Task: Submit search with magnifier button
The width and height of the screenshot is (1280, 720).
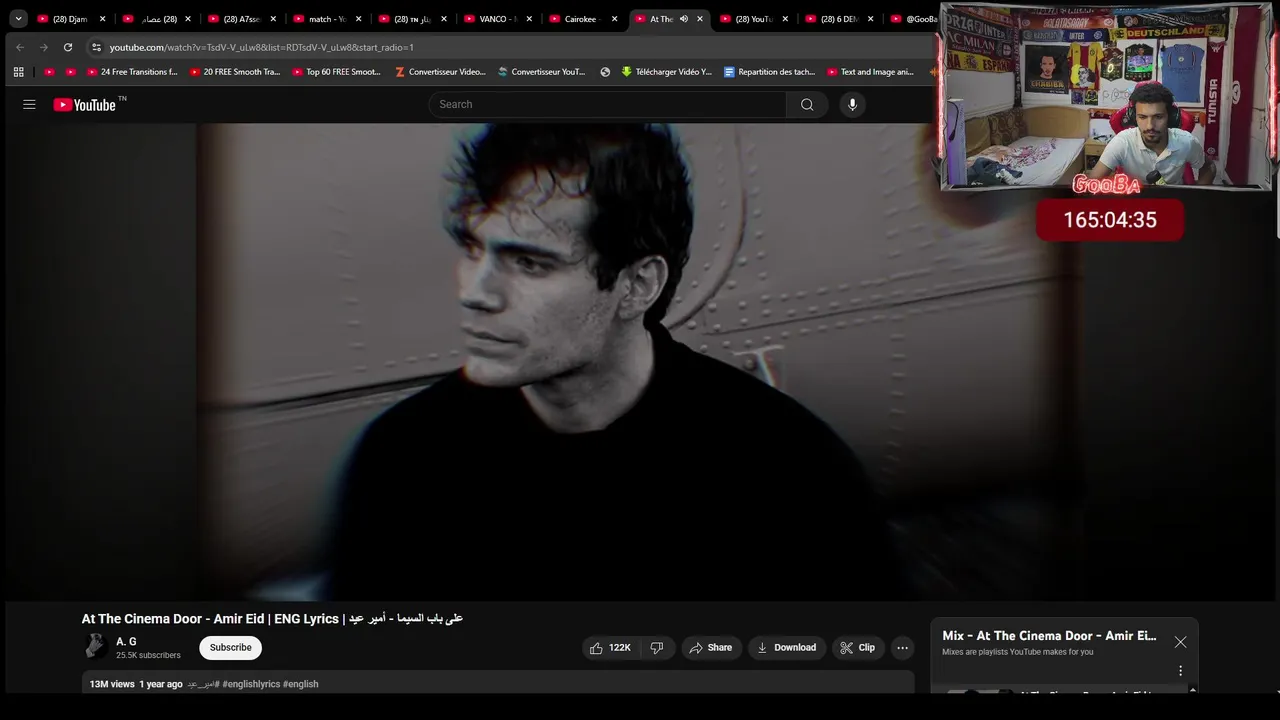Action: [x=807, y=104]
